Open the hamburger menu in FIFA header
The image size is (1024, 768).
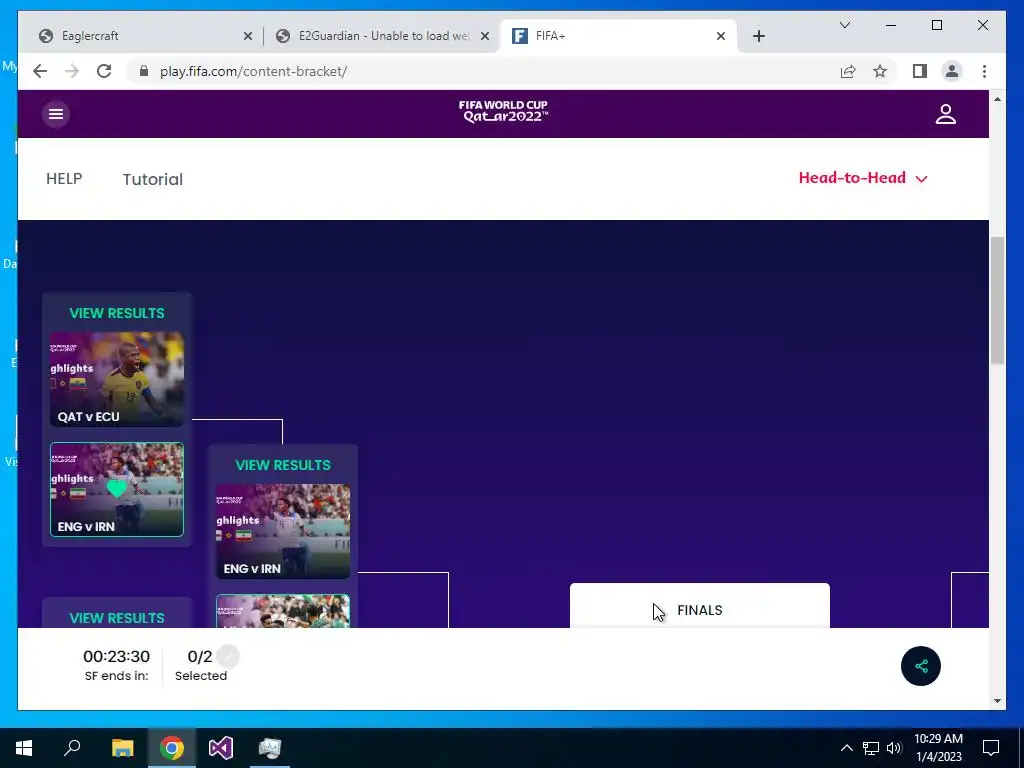pyautogui.click(x=56, y=114)
